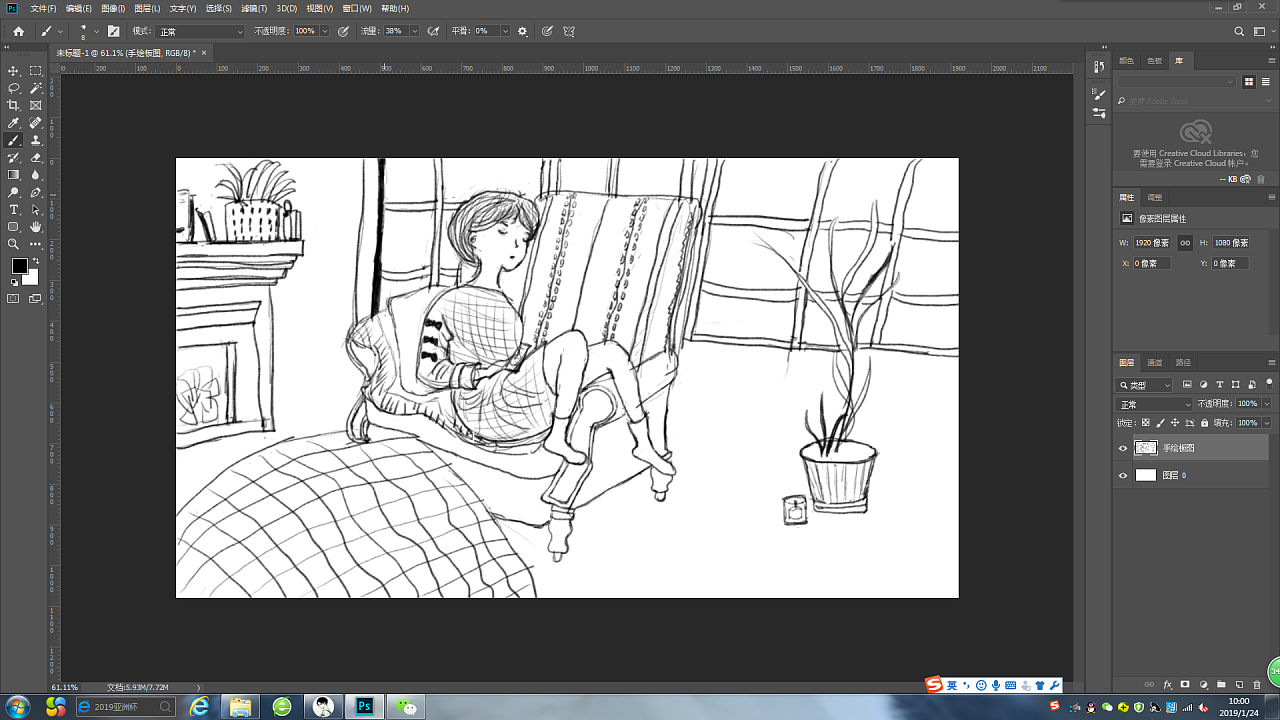Toggle the brush settings panel

click(113, 31)
